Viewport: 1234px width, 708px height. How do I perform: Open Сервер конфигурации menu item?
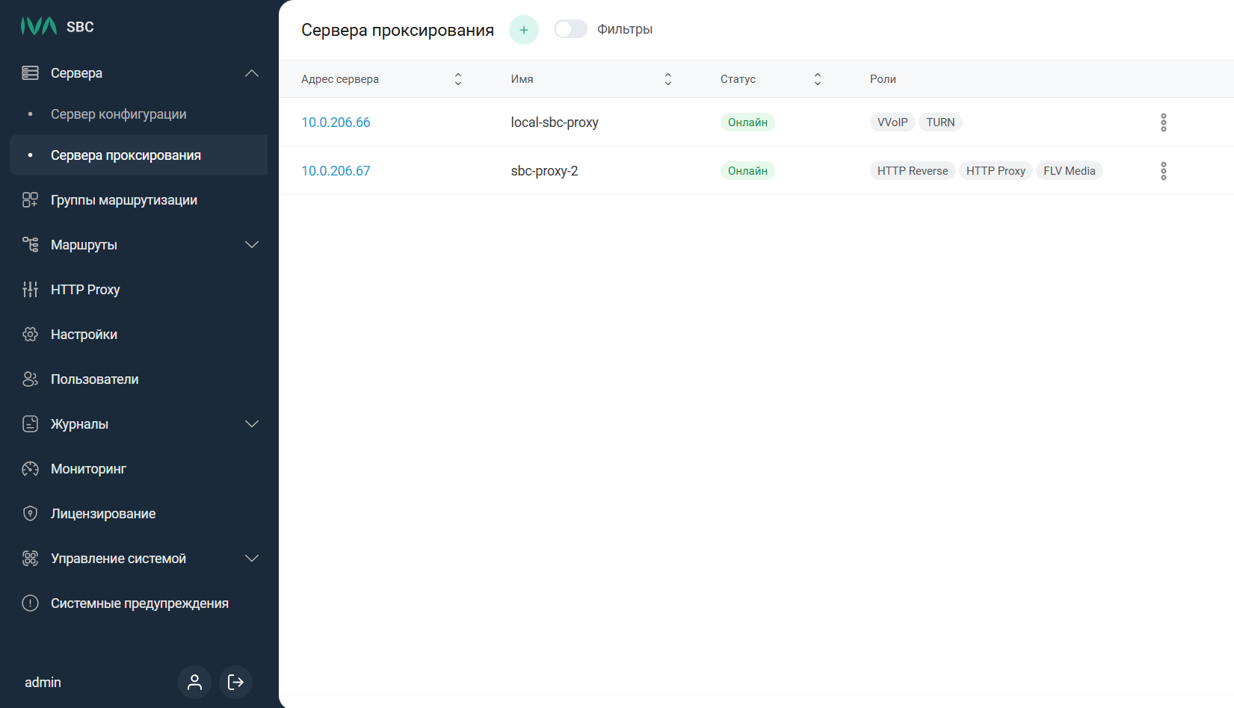pyautogui.click(x=118, y=114)
